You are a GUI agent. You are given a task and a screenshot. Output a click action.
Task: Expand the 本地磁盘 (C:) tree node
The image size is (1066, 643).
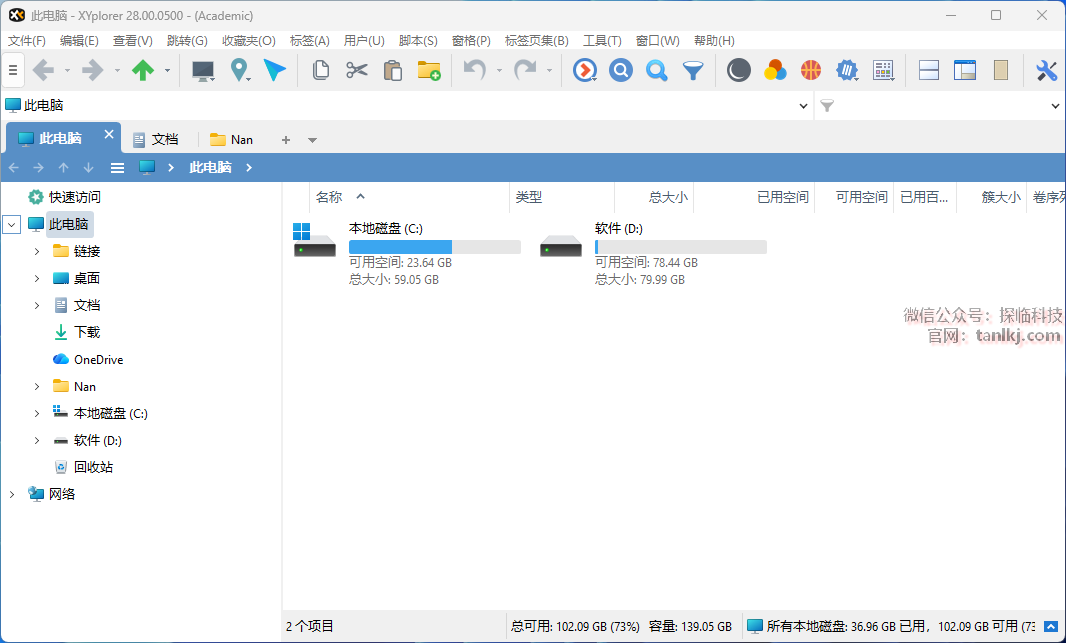click(37, 414)
